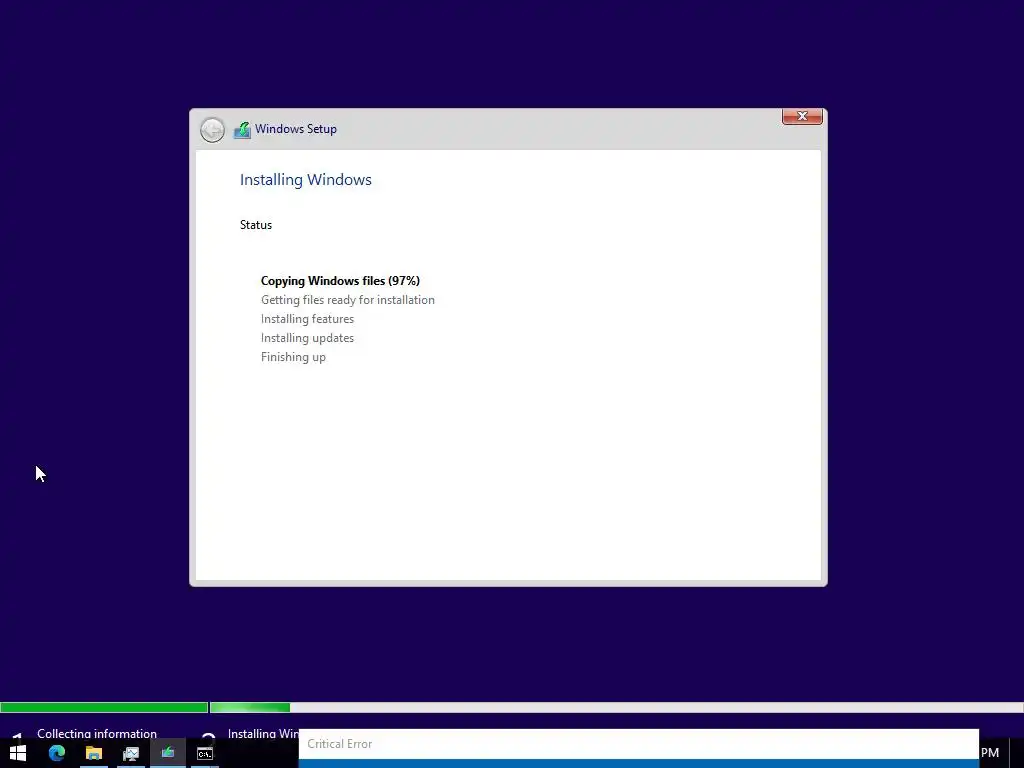This screenshot has width=1024, height=768.
Task: Click the Critical Error notification title
Action: coord(340,744)
